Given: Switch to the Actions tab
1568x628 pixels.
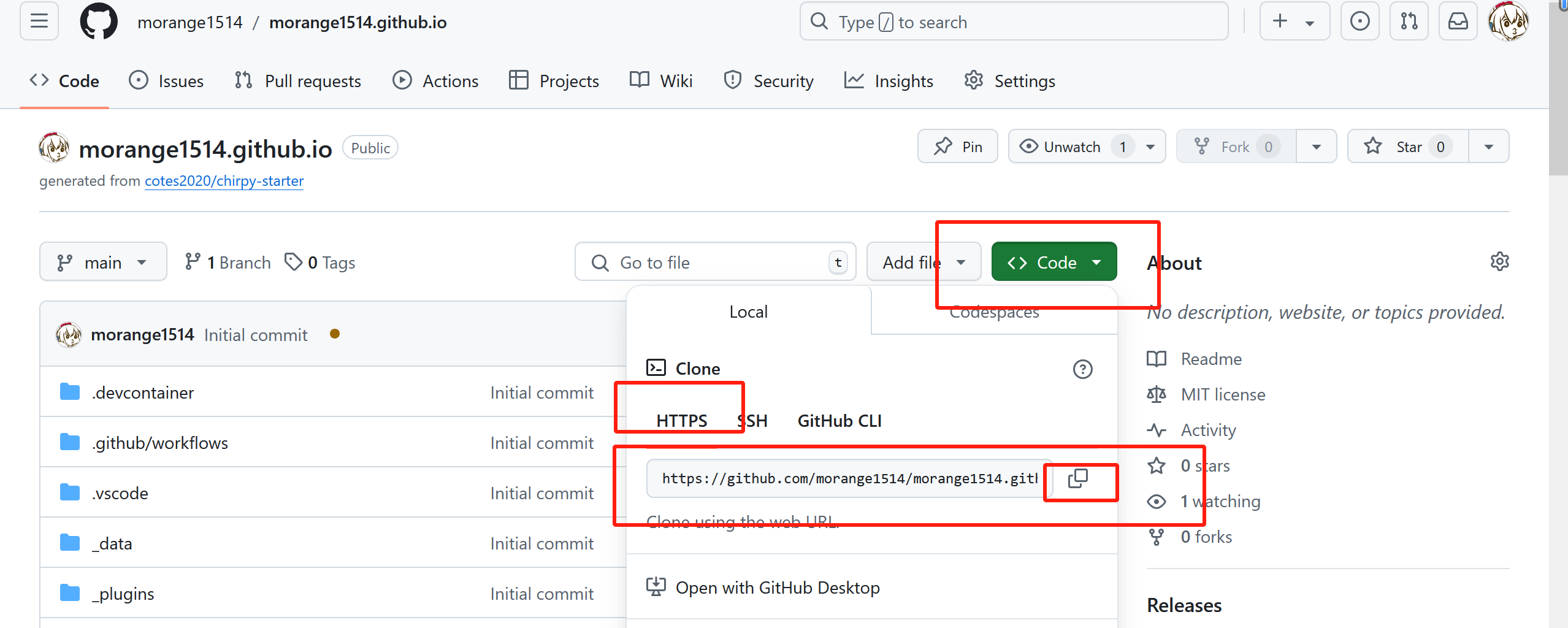Looking at the screenshot, I should pyautogui.click(x=435, y=81).
